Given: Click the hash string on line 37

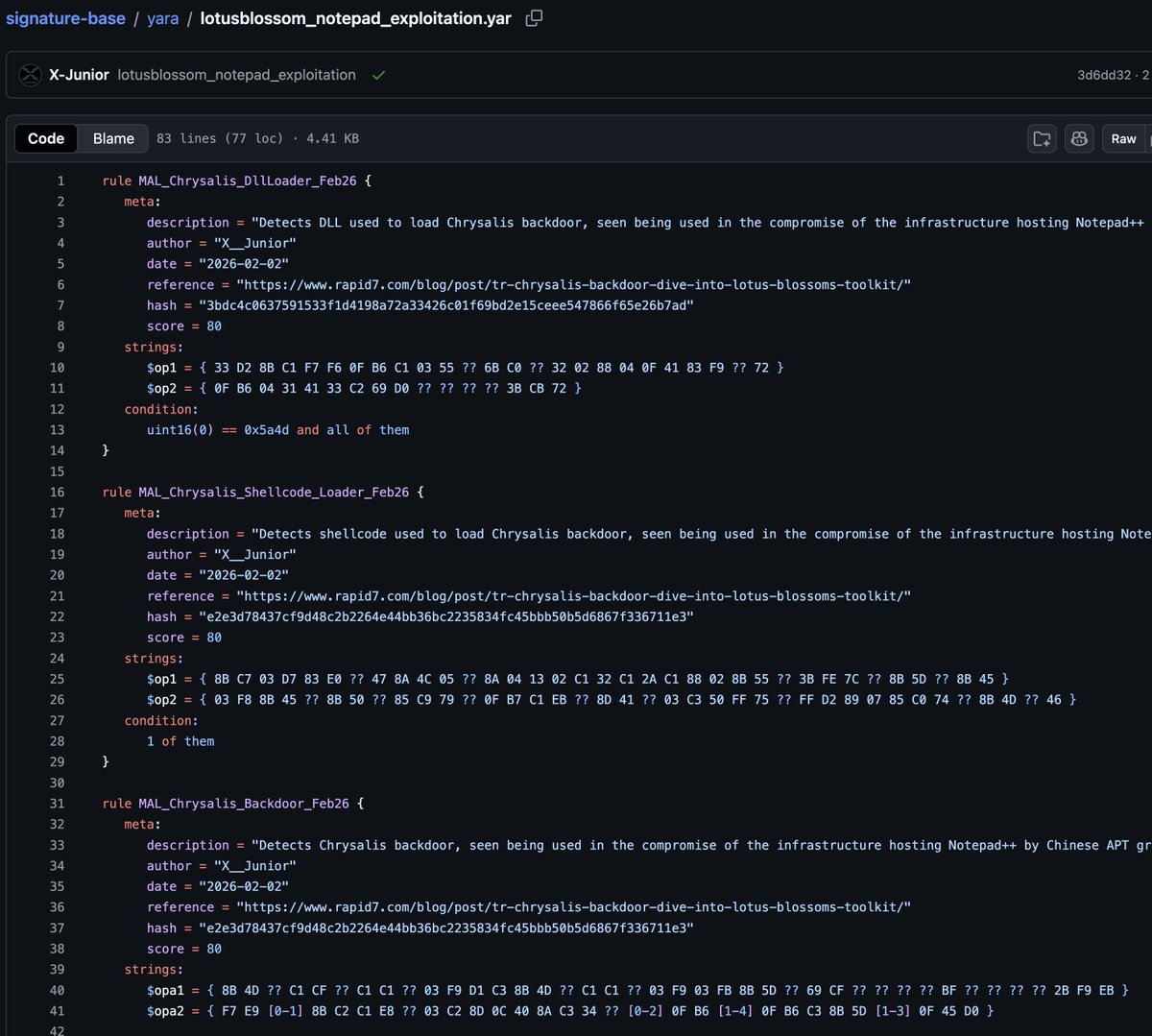Looking at the screenshot, I should click(445, 928).
